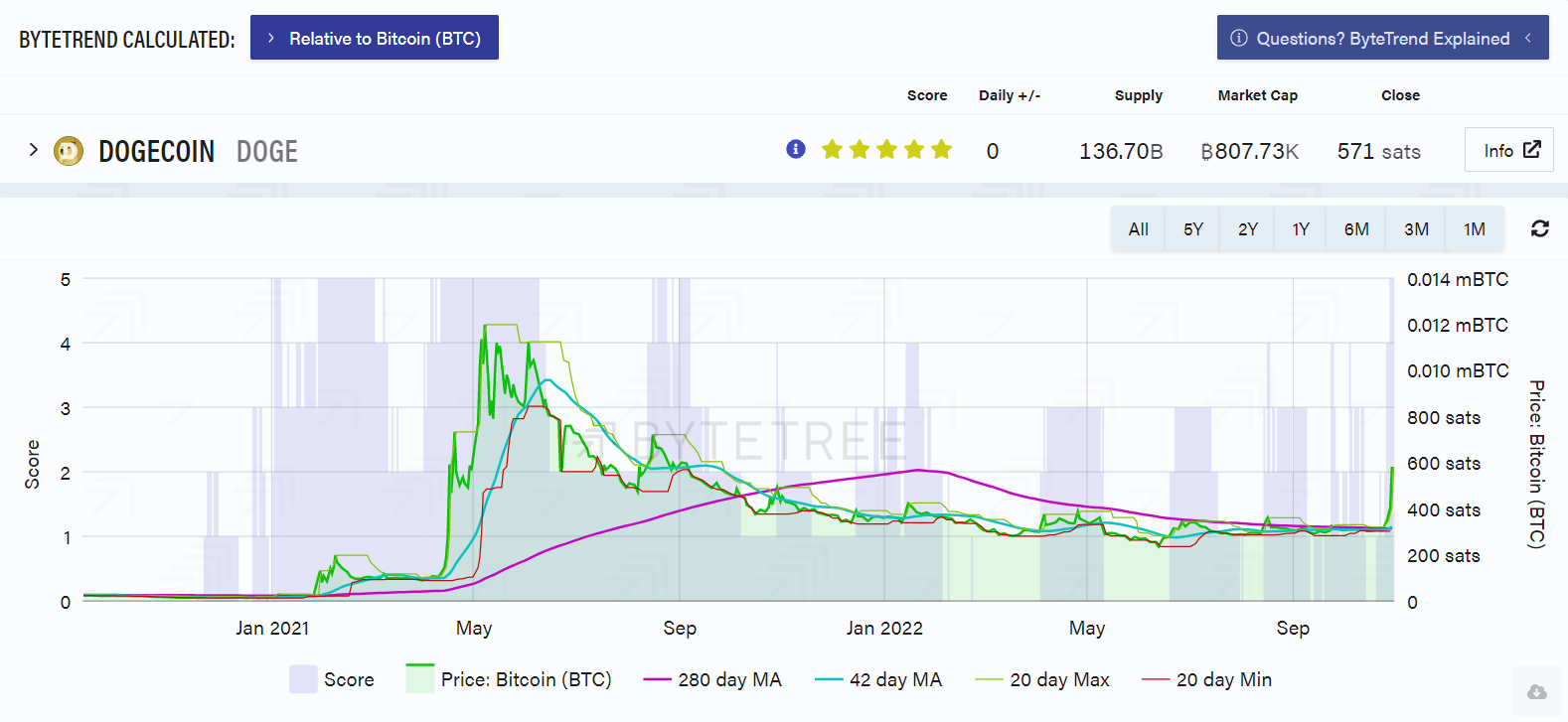Click the DOGECOIN coin name
Screen dimensions: 1568x722
(x=157, y=151)
